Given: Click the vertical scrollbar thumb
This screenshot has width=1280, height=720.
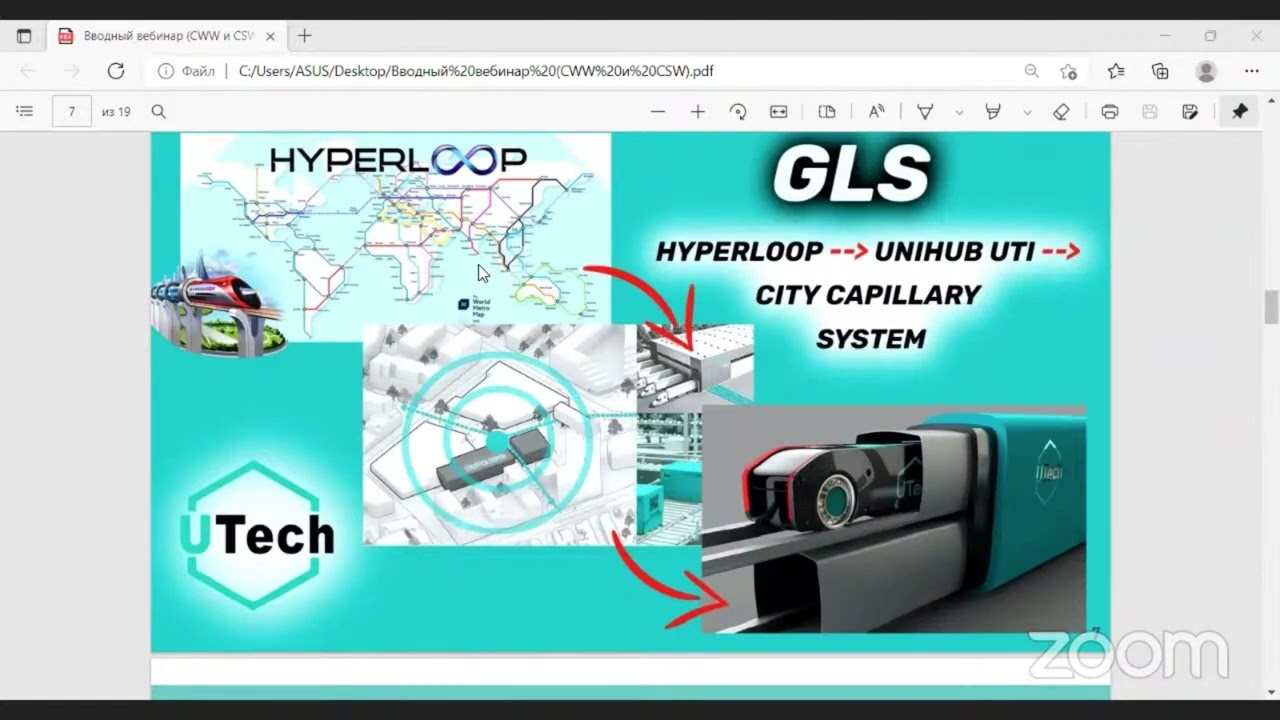Looking at the screenshot, I should (x=1272, y=307).
